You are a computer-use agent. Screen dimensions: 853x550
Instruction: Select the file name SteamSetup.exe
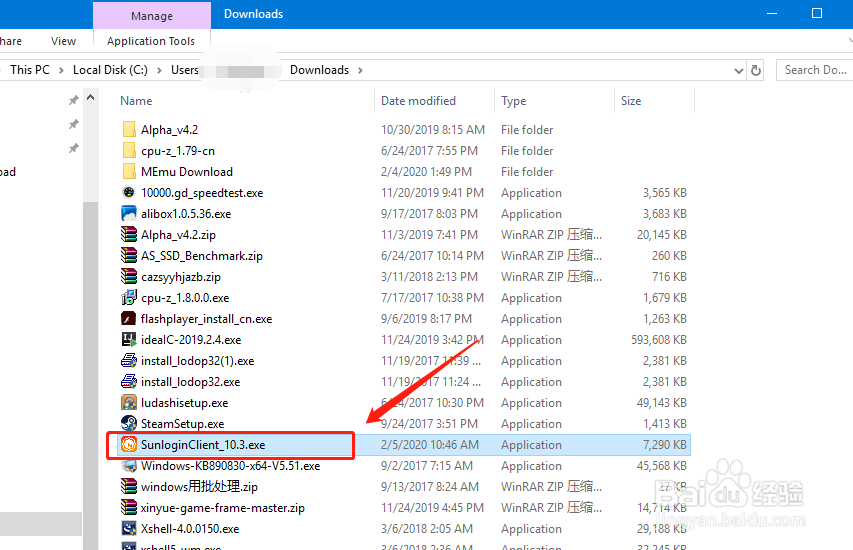coord(182,424)
